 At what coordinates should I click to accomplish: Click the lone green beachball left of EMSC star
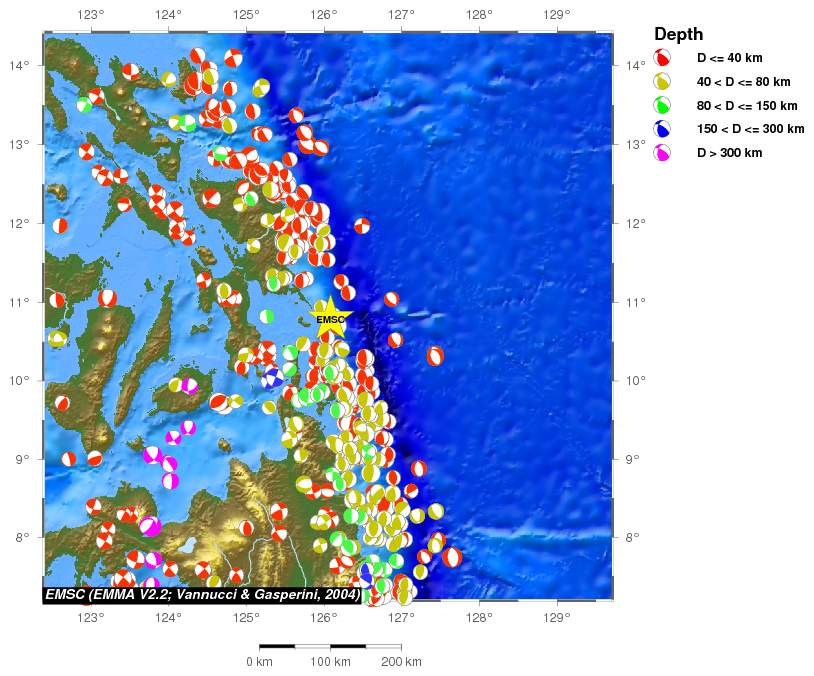(x=267, y=316)
